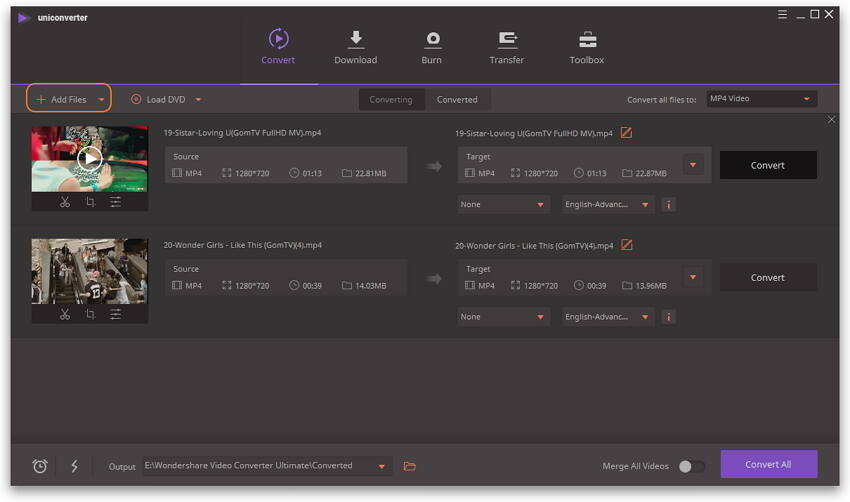
Task: Switch to the Burn tab
Action: tap(432, 47)
